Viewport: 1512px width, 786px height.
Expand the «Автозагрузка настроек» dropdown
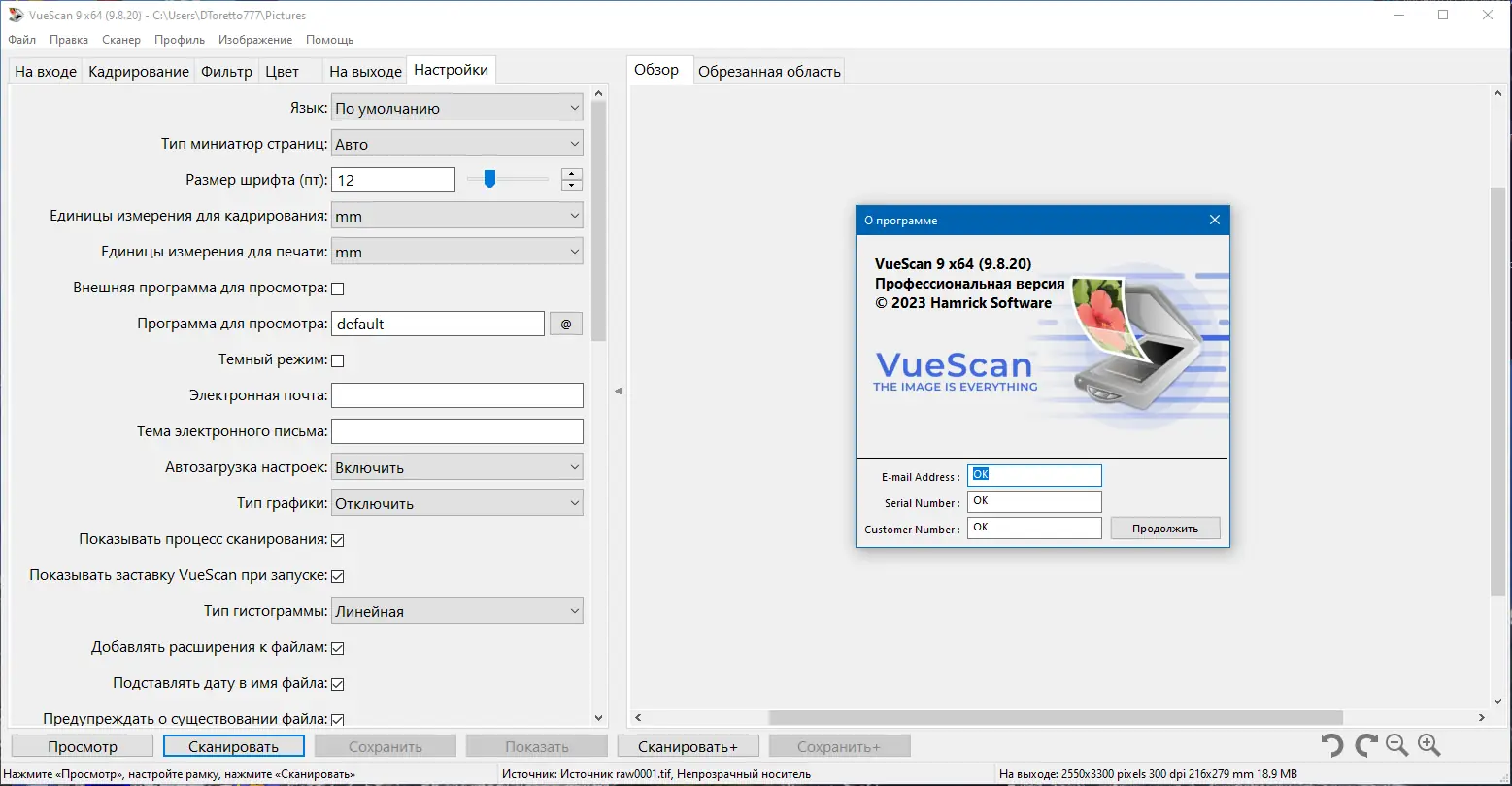[457, 467]
